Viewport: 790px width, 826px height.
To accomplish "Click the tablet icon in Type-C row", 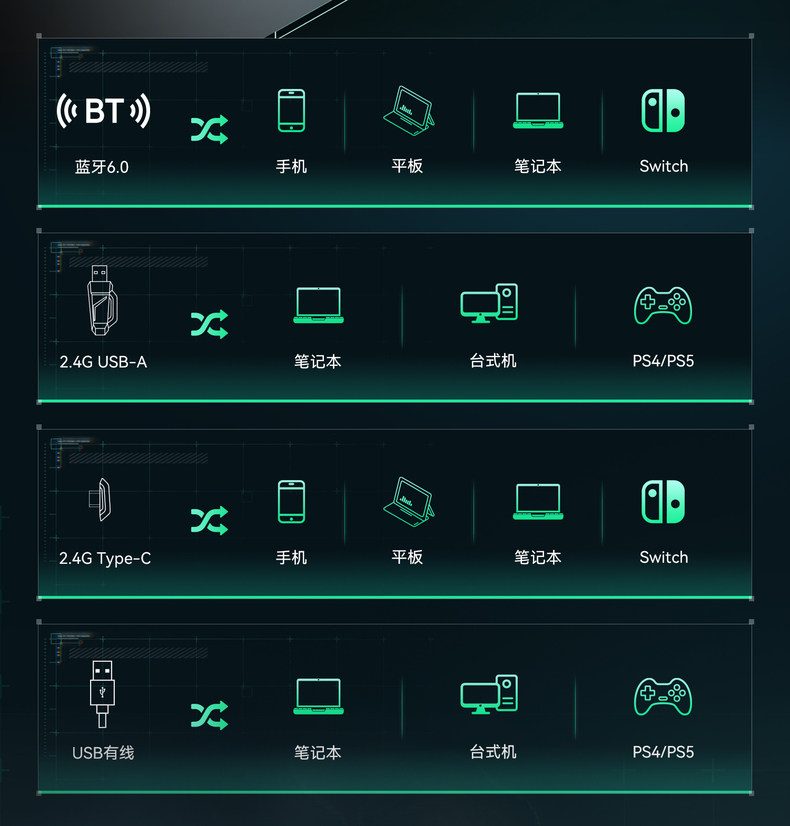I will tap(409, 502).
